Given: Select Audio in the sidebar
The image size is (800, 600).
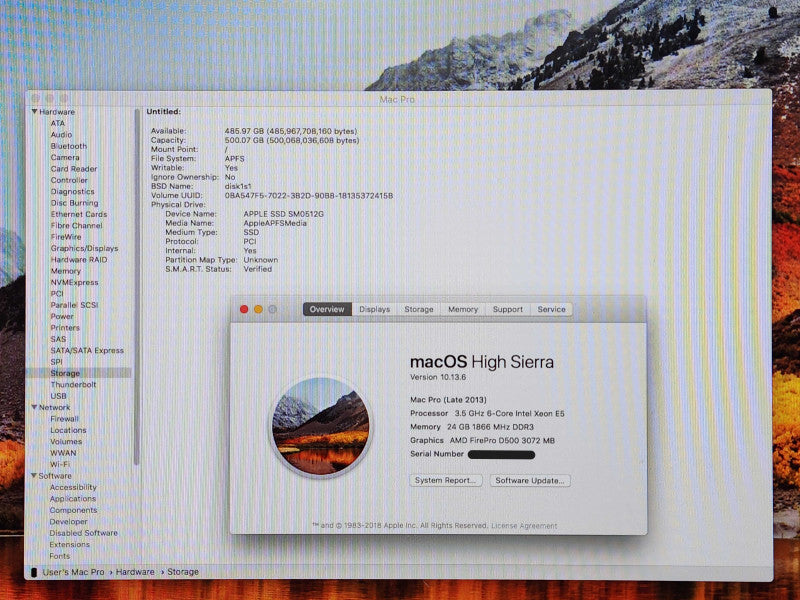Looking at the screenshot, I should (x=61, y=135).
